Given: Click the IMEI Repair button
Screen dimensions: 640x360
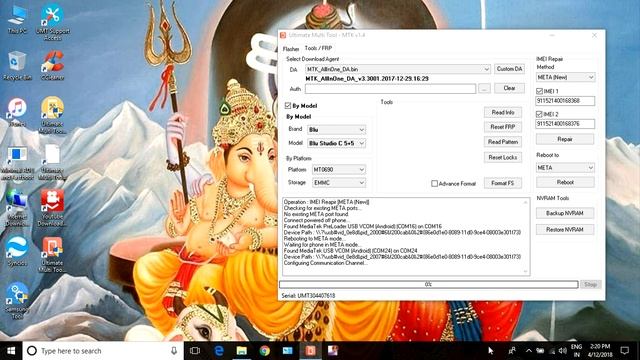Looking at the screenshot, I should [x=565, y=139].
